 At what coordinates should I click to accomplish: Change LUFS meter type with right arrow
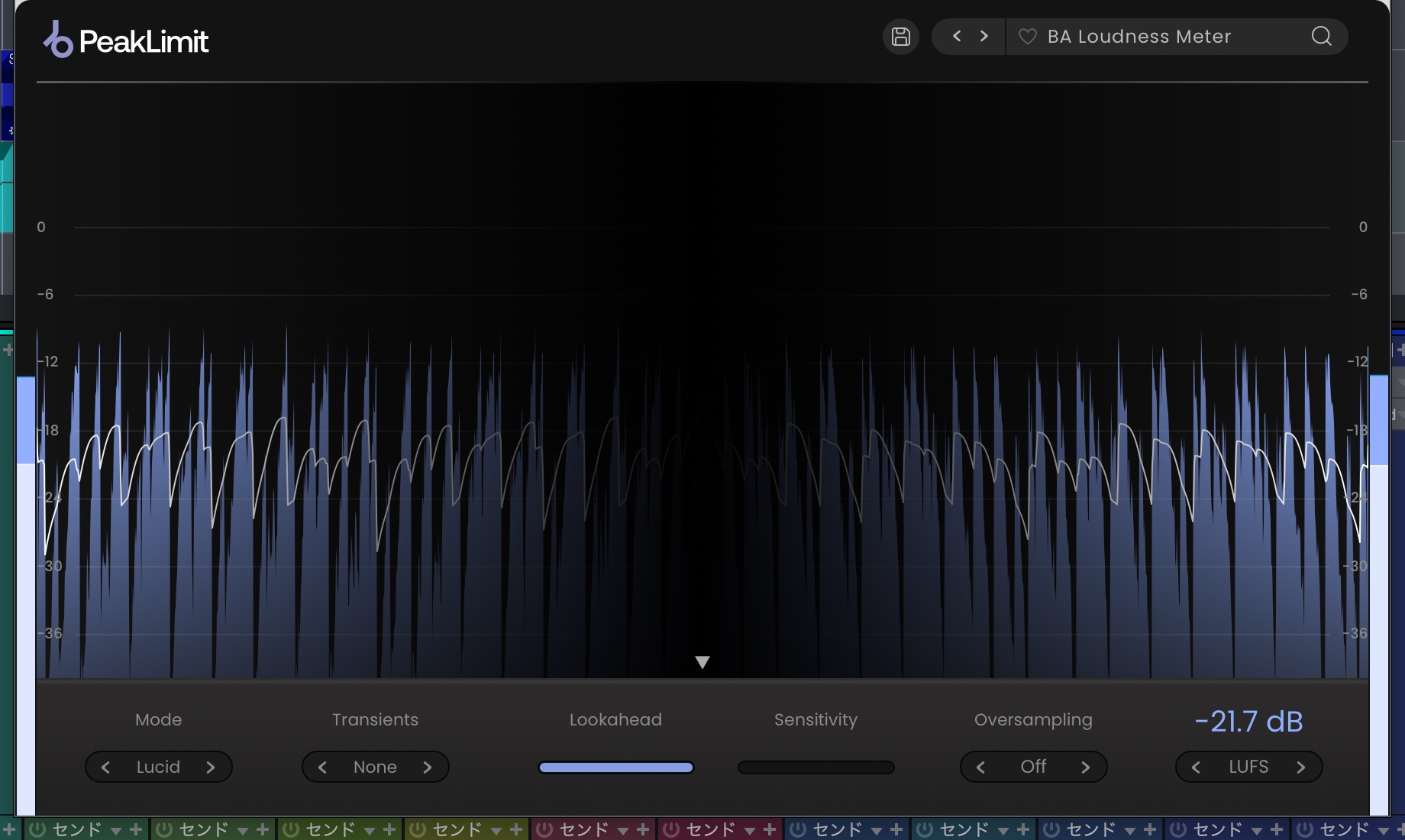(1301, 767)
